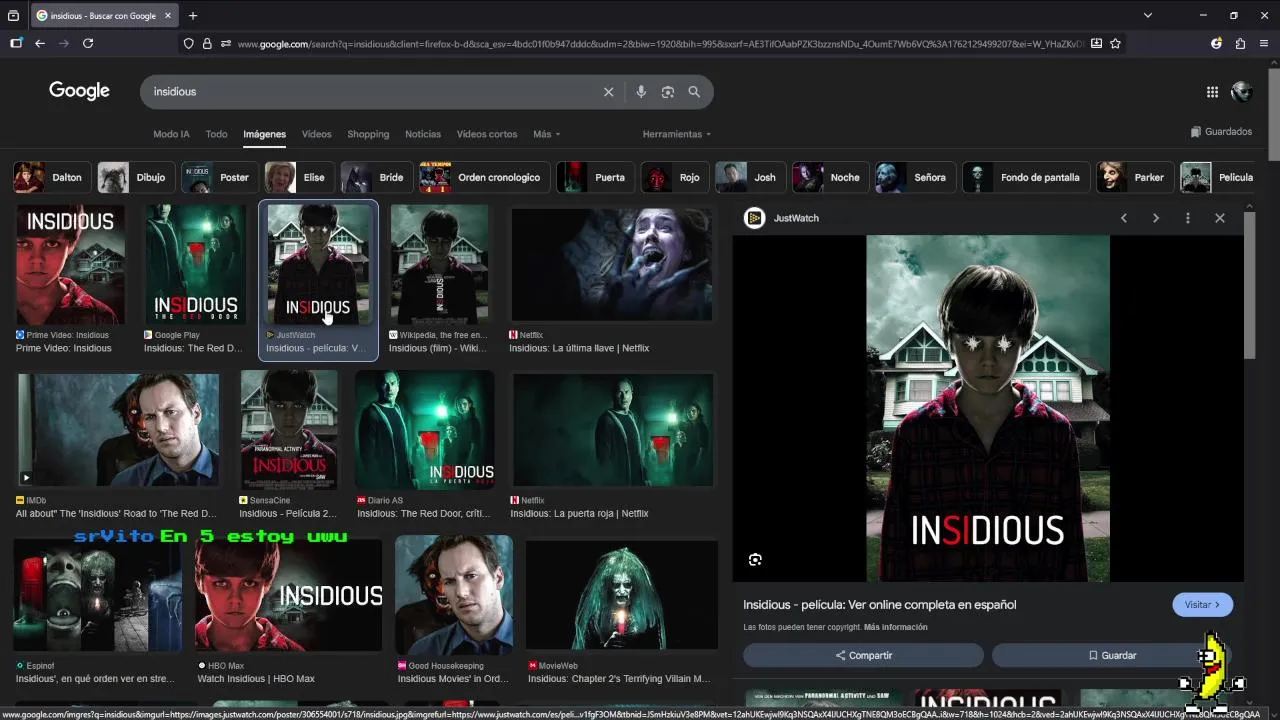This screenshot has height=720, width=1280.
Task: Switch to Shopping tab
Action: click(x=368, y=134)
